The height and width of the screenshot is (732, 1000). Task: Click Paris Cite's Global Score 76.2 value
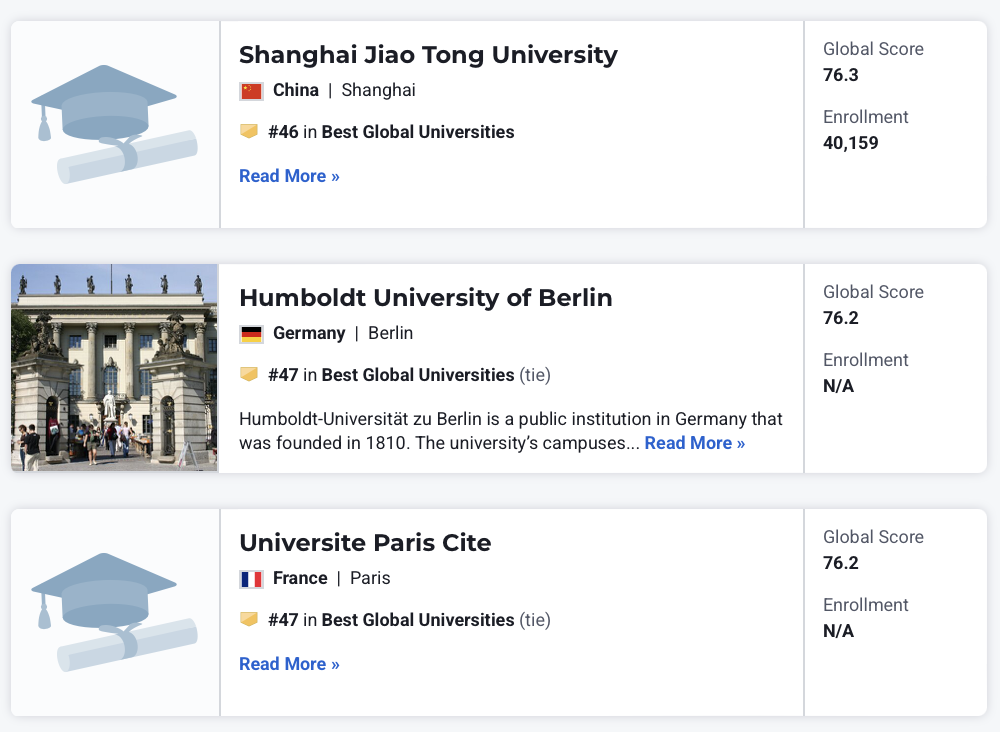(841, 563)
